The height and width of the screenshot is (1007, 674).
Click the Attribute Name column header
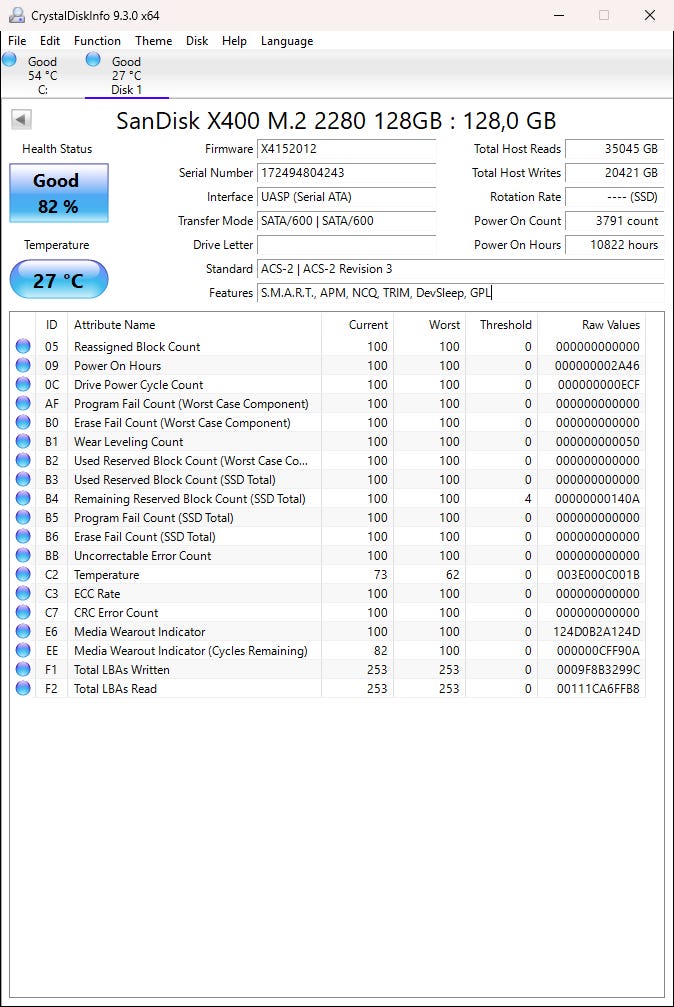194,325
